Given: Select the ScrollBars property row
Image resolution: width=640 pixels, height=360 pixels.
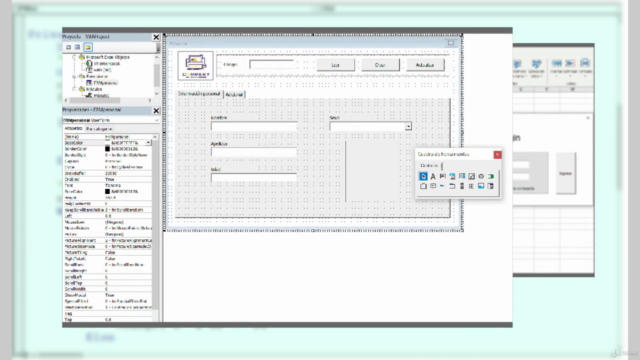Looking at the screenshot, I should pyautogui.click(x=108, y=264).
